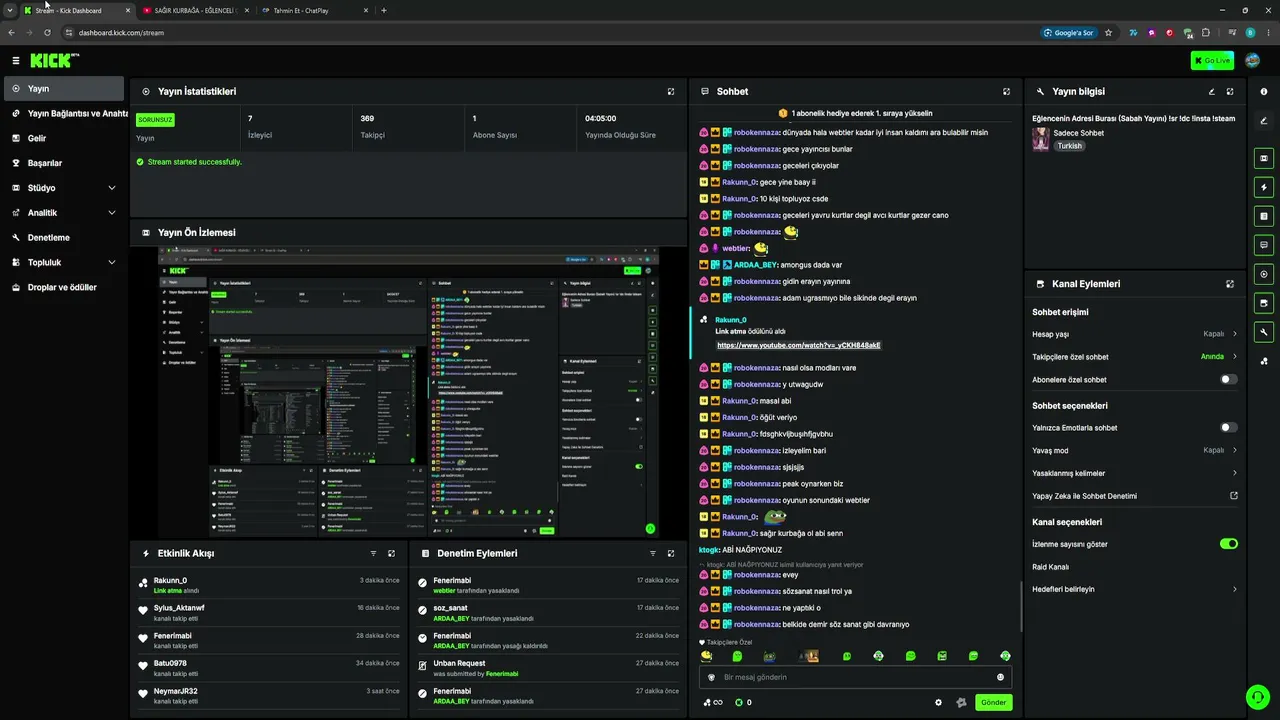Open the green support chat bubble

tap(1257, 697)
